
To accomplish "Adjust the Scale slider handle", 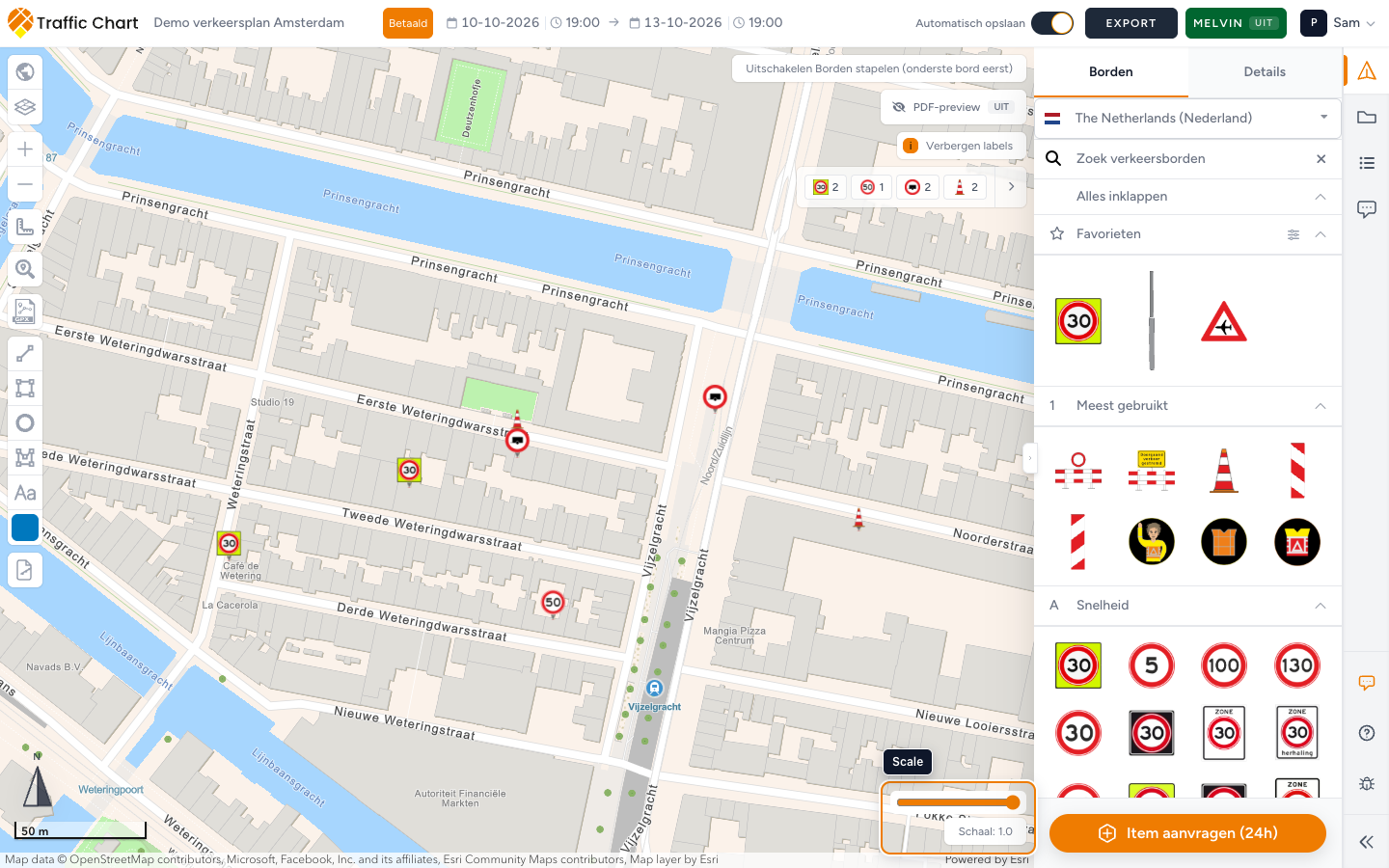I will [1013, 802].
